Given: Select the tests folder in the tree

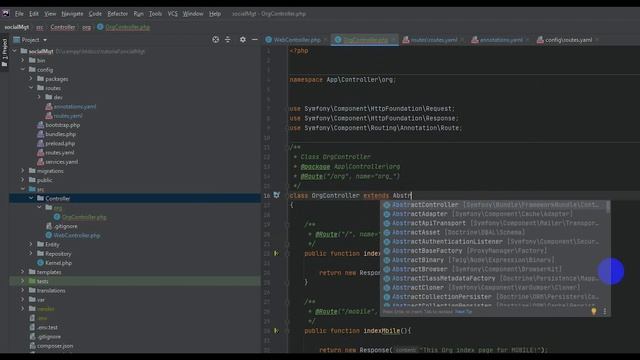Looking at the screenshot, I should pos(135,281).
